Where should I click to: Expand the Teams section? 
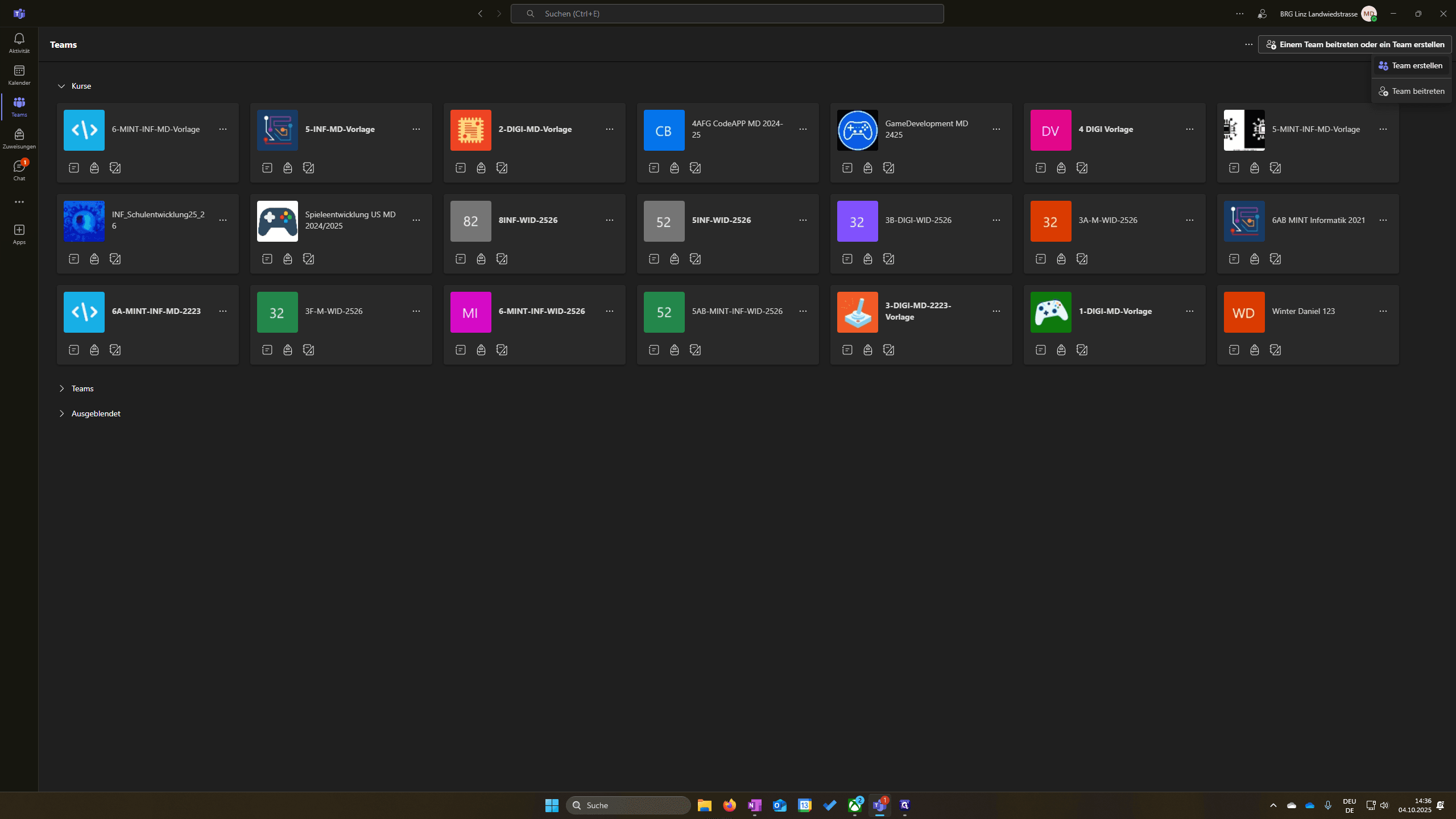[61, 388]
